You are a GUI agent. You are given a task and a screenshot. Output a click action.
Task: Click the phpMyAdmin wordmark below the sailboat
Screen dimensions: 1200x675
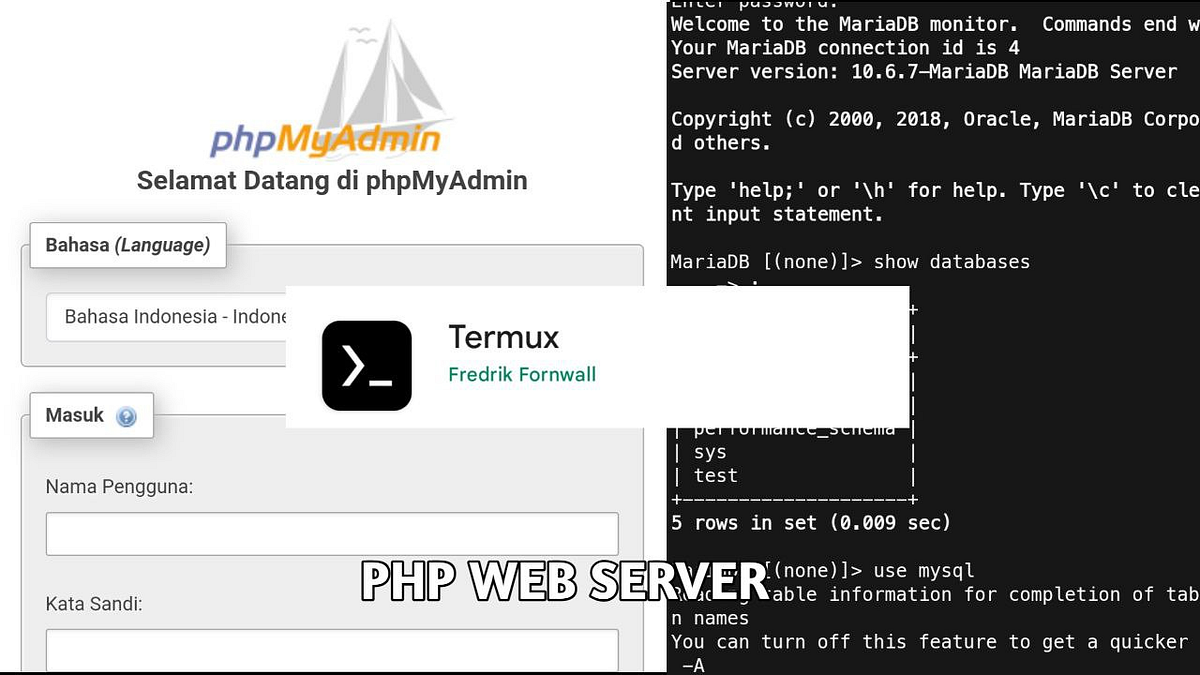click(325, 141)
